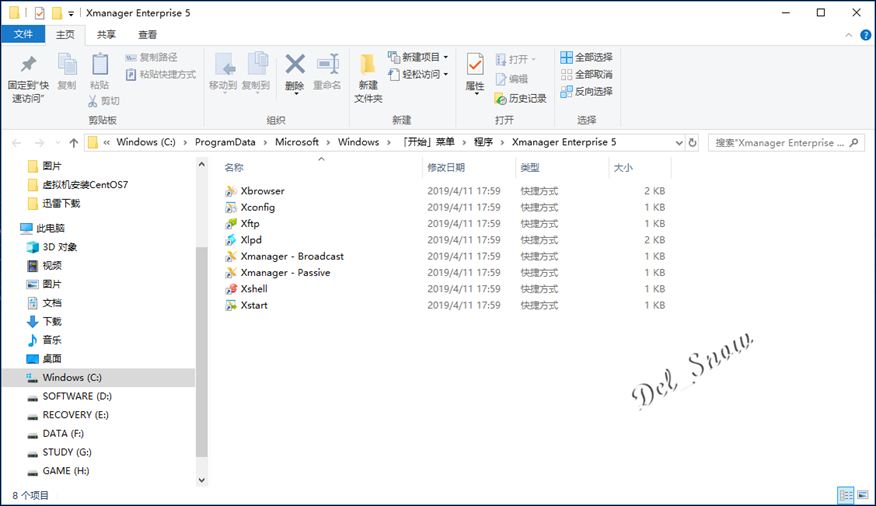The height and width of the screenshot is (506, 876).
Task: Click Windows (C:) in address path
Action: pyautogui.click(x=146, y=142)
